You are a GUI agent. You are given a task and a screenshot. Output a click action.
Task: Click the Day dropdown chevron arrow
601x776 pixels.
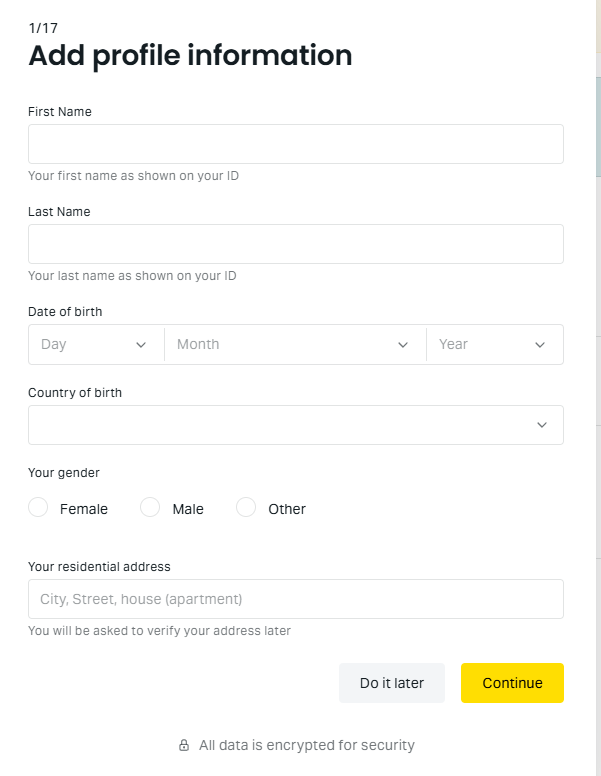tap(141, 345)
